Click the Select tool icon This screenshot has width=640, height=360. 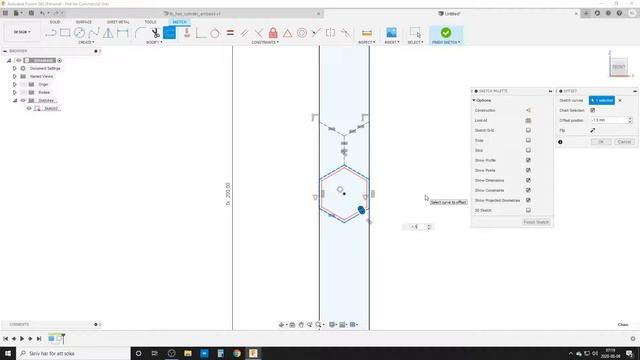(x=415, y=33)
